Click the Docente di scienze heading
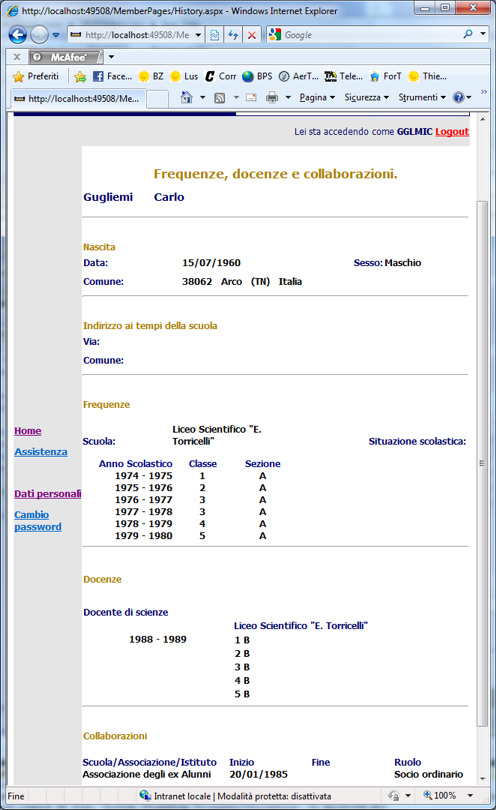Screen dimensions: 496x810 (x=126, y=612)
